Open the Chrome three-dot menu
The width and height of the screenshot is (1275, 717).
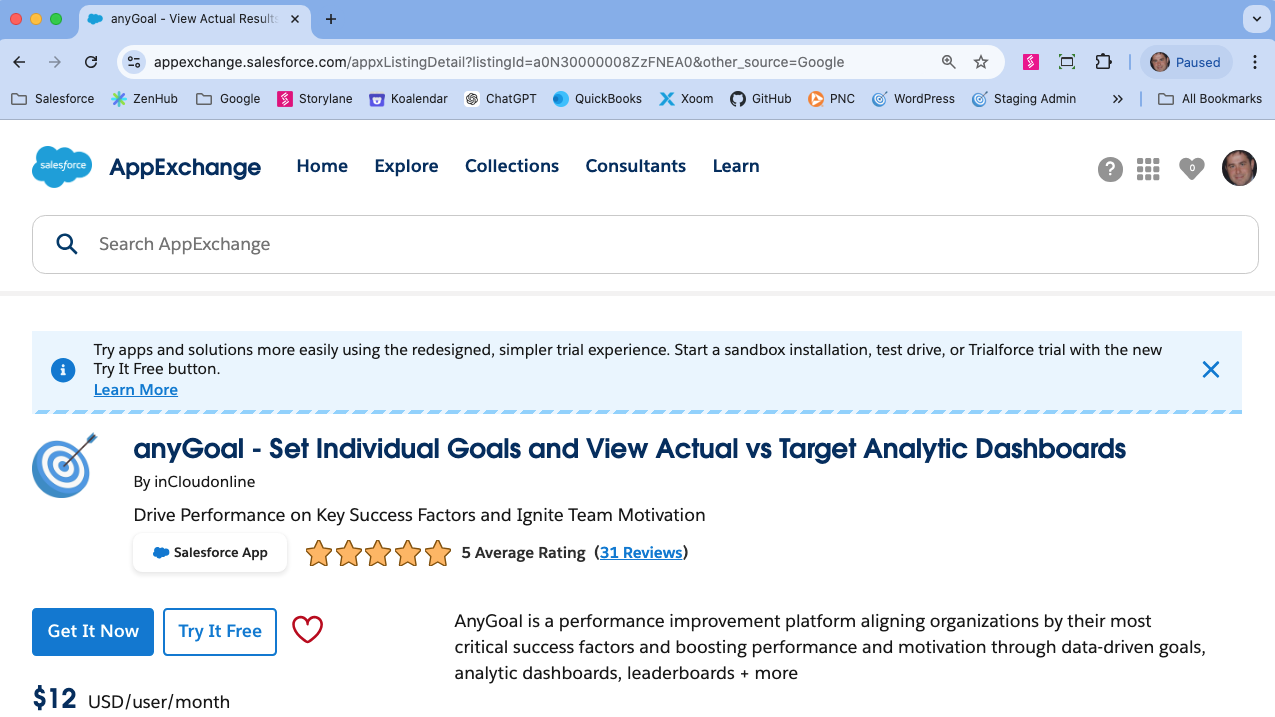1255,62
